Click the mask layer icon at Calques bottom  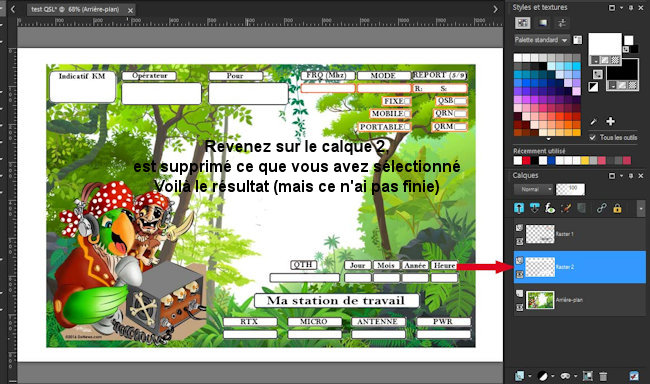coord(565,376)
